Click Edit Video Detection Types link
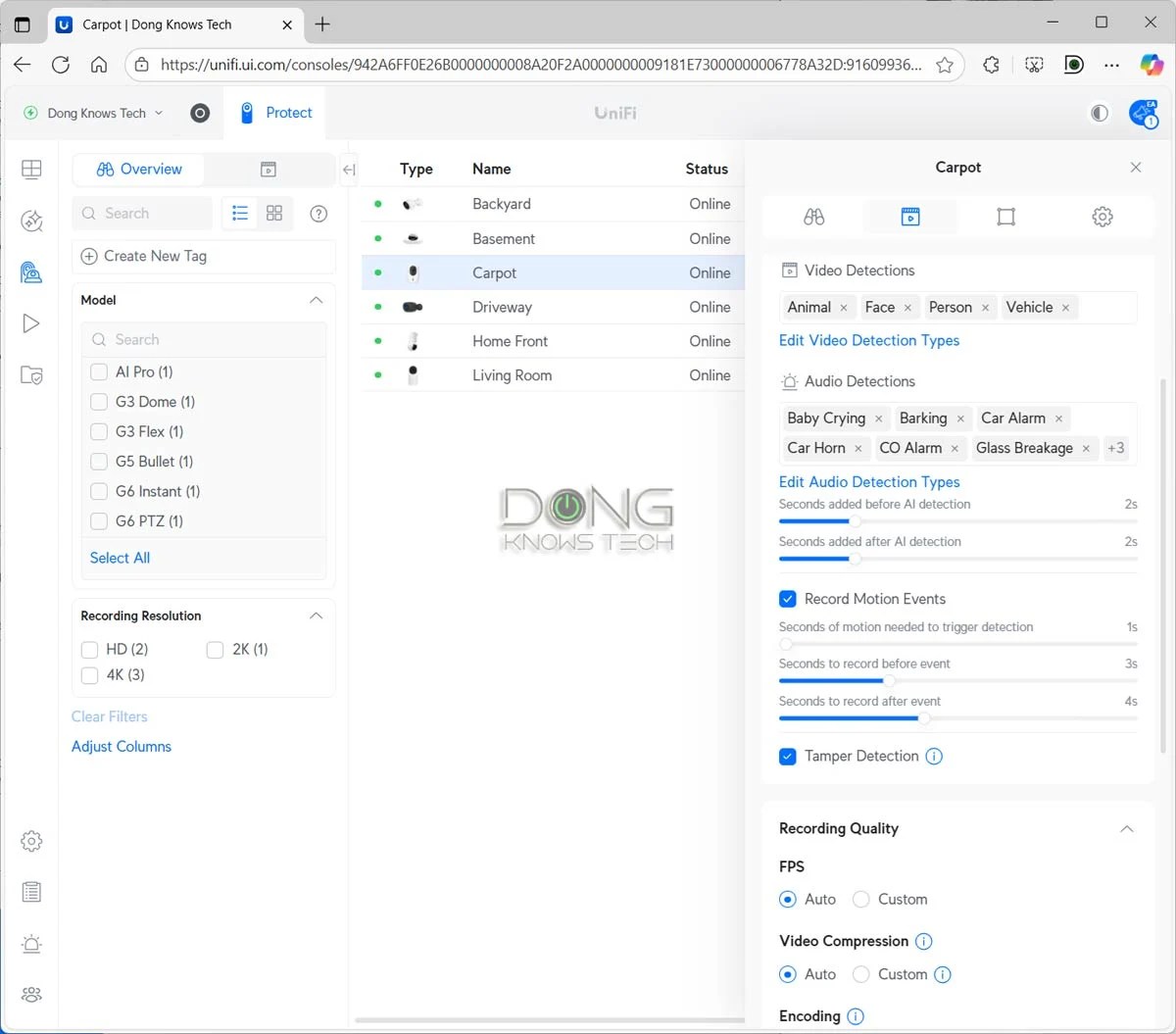The height and width of the screenshot is (1034, 1176). [x=869, y=340]
